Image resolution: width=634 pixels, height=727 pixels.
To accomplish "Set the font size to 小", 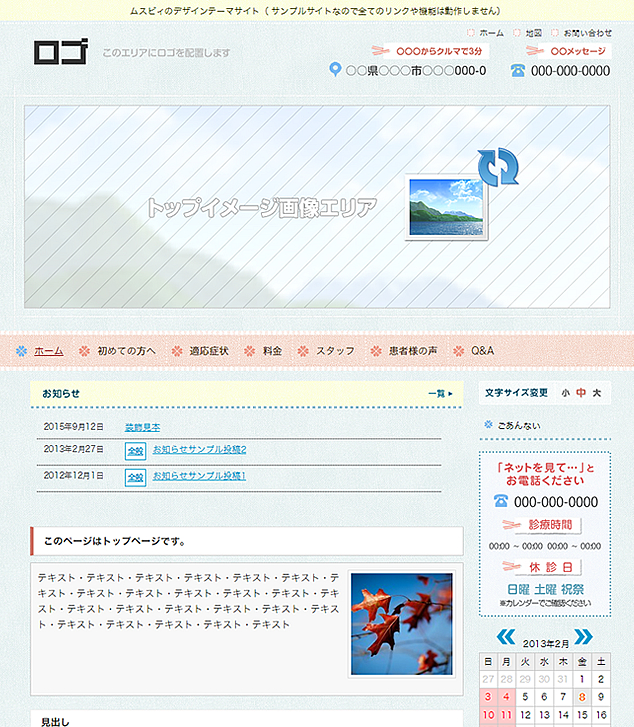I will pos(565,393).
